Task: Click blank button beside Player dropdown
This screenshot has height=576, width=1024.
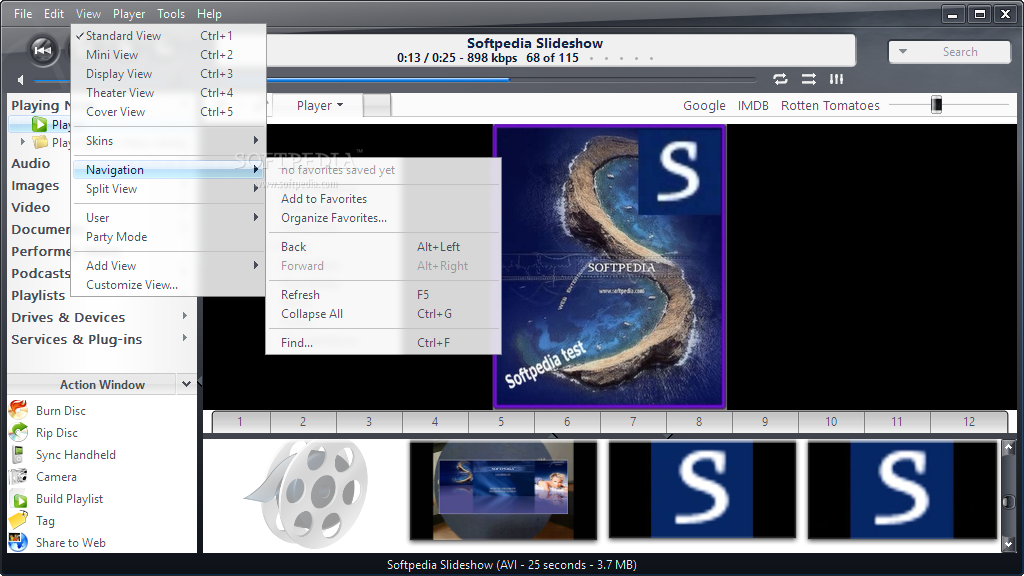Action: click(377, 105)
